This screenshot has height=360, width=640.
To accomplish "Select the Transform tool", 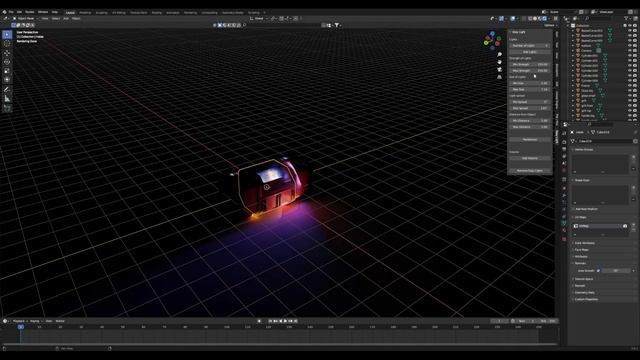I will pos(7,80).
